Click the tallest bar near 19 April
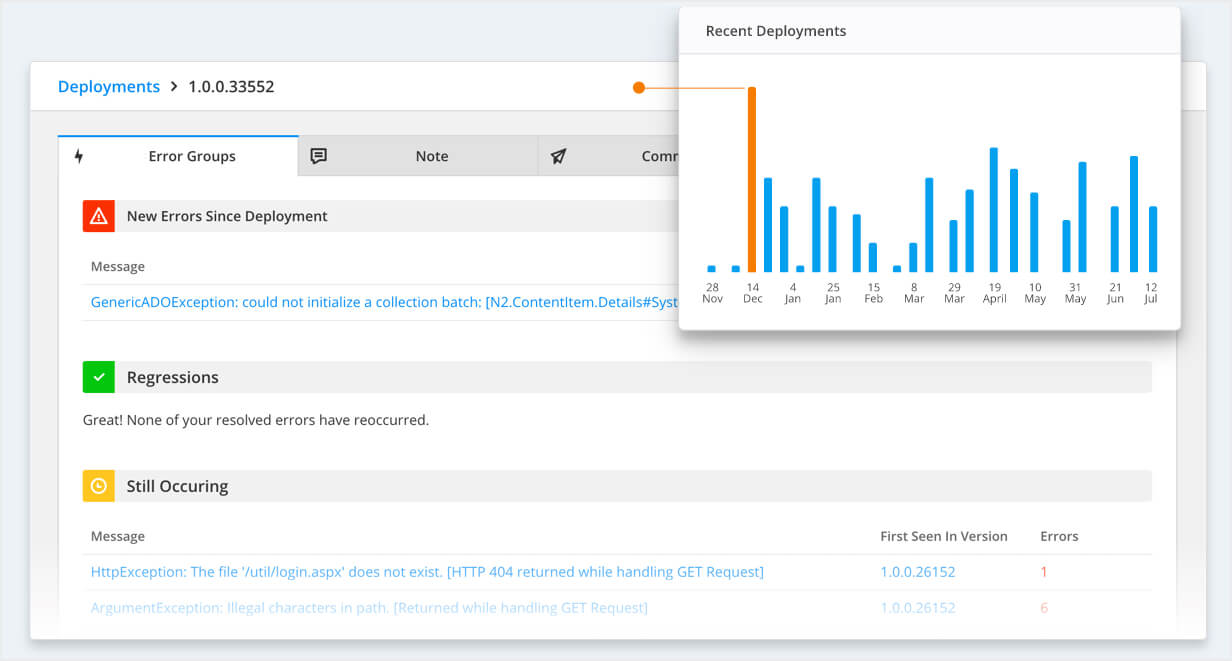Image resolution: width=1232 pixels, height=661 pixels. (x=994, y=210)
